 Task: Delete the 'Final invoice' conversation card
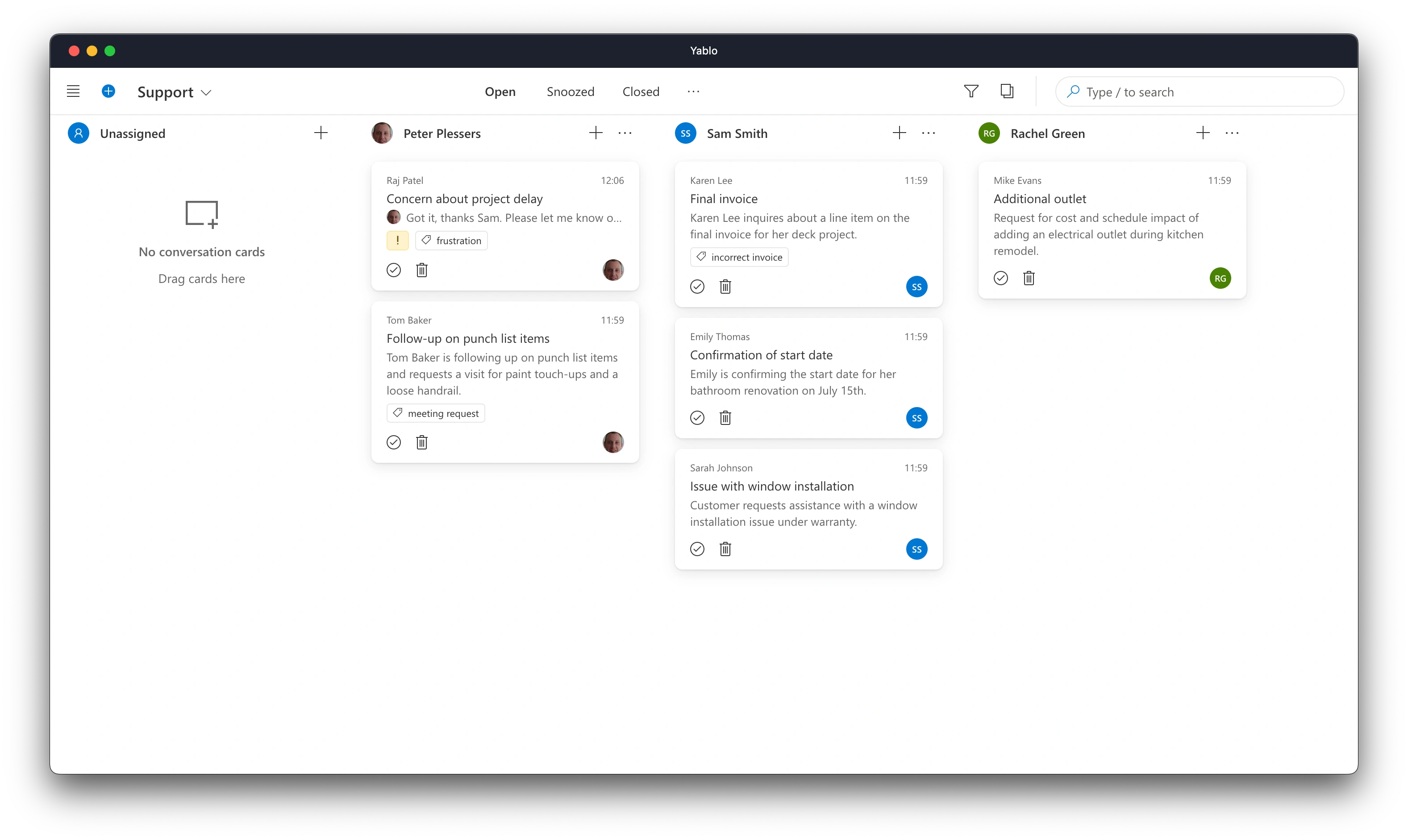point(725,287)
